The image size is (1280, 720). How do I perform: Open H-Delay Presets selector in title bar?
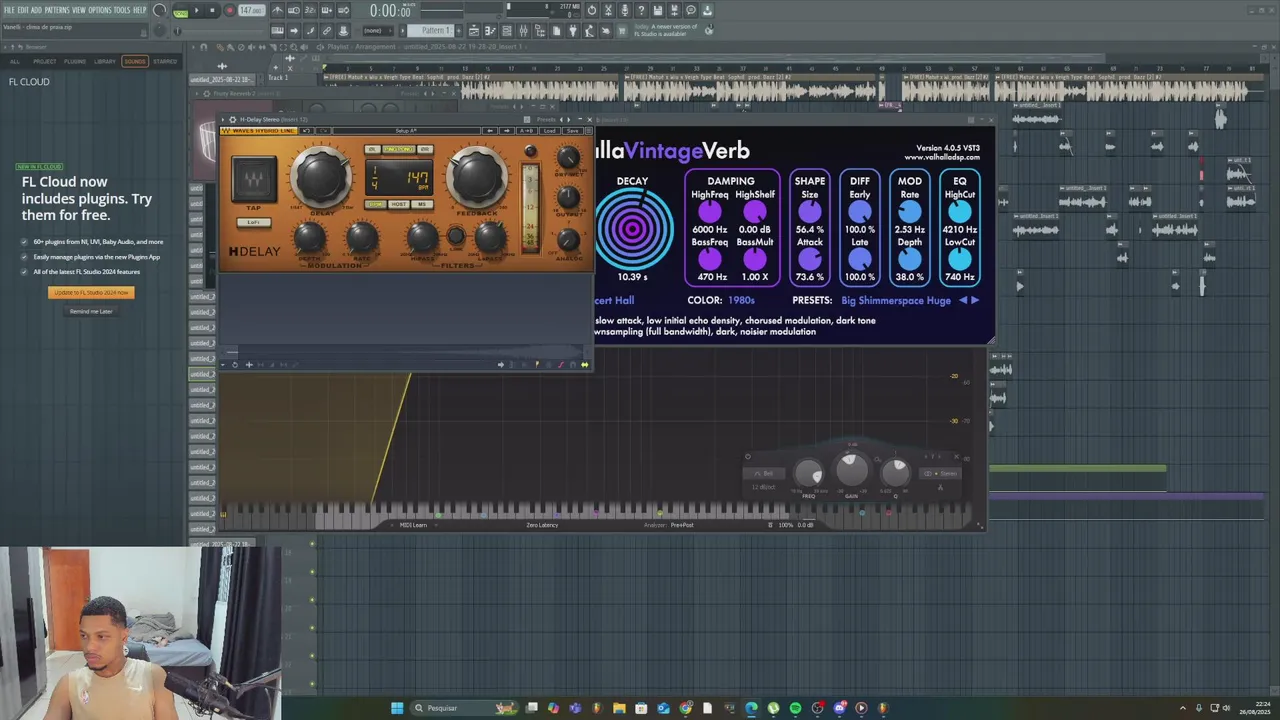tap(547, 120)
